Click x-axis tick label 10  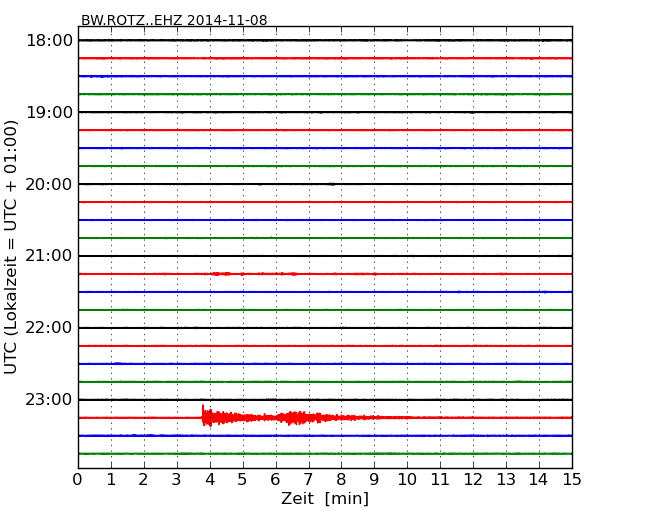pos(407,480)
